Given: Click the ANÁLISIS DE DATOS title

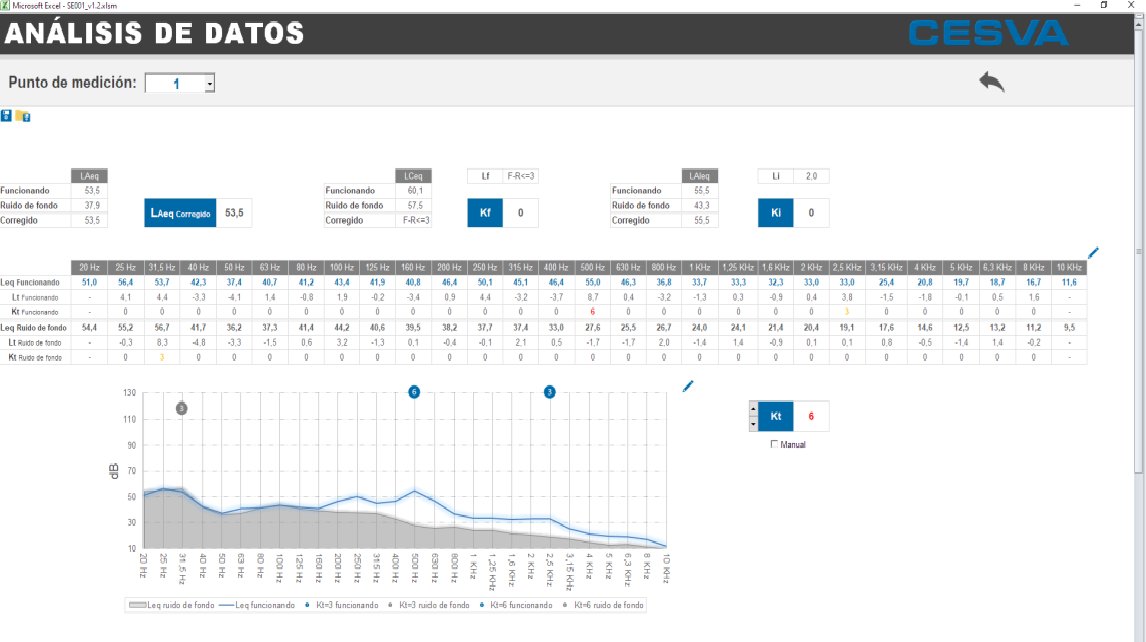Looking at the screenshot, I should tap(153, 33).
